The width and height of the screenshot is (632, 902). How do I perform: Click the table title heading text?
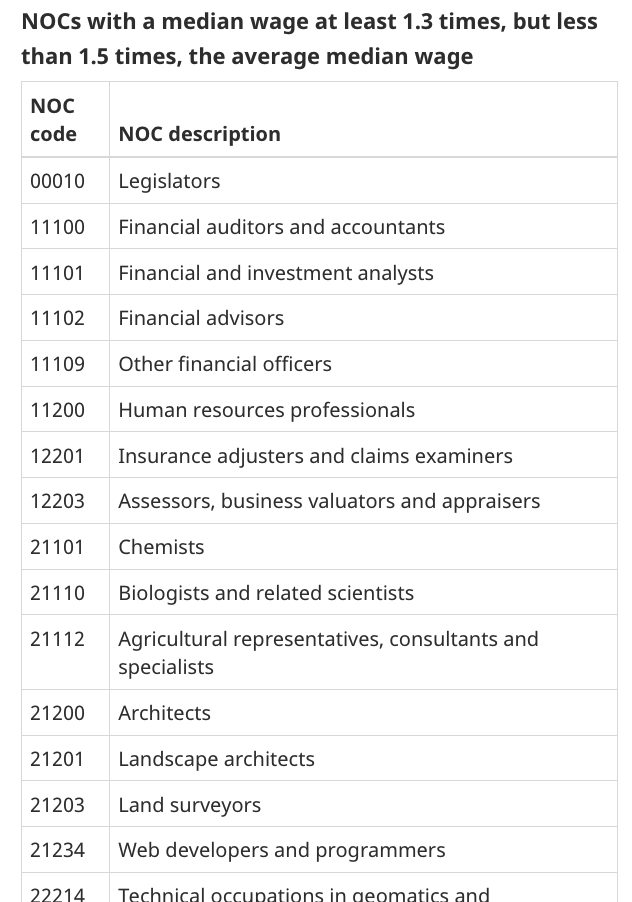[309, 39]
